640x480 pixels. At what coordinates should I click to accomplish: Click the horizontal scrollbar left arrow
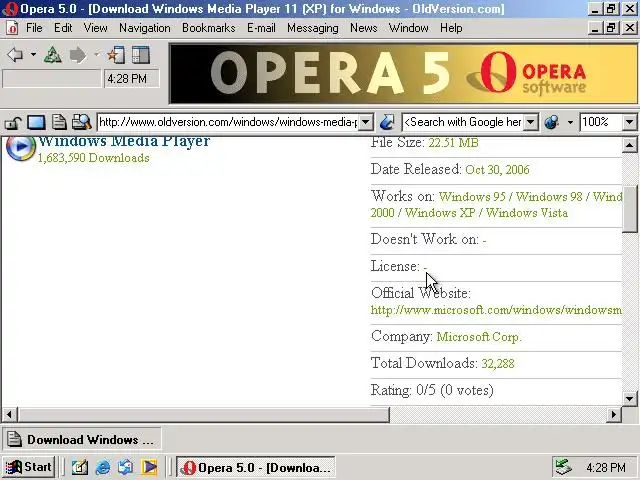coord(9,415)
